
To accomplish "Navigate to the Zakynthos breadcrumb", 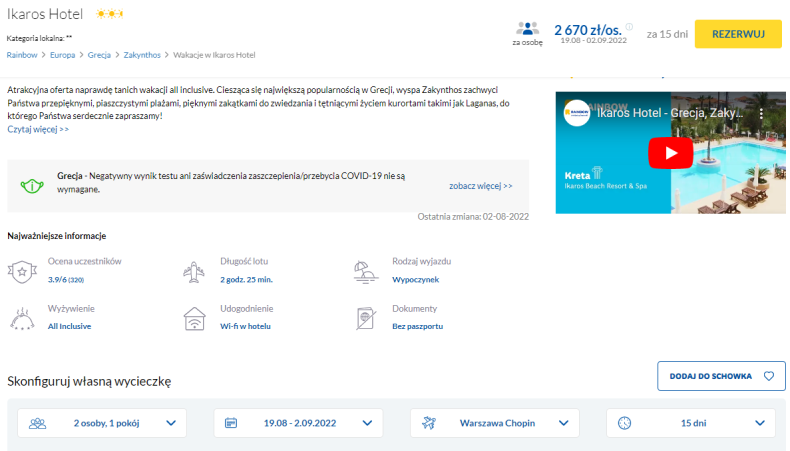I will click(x=142, y=55).
